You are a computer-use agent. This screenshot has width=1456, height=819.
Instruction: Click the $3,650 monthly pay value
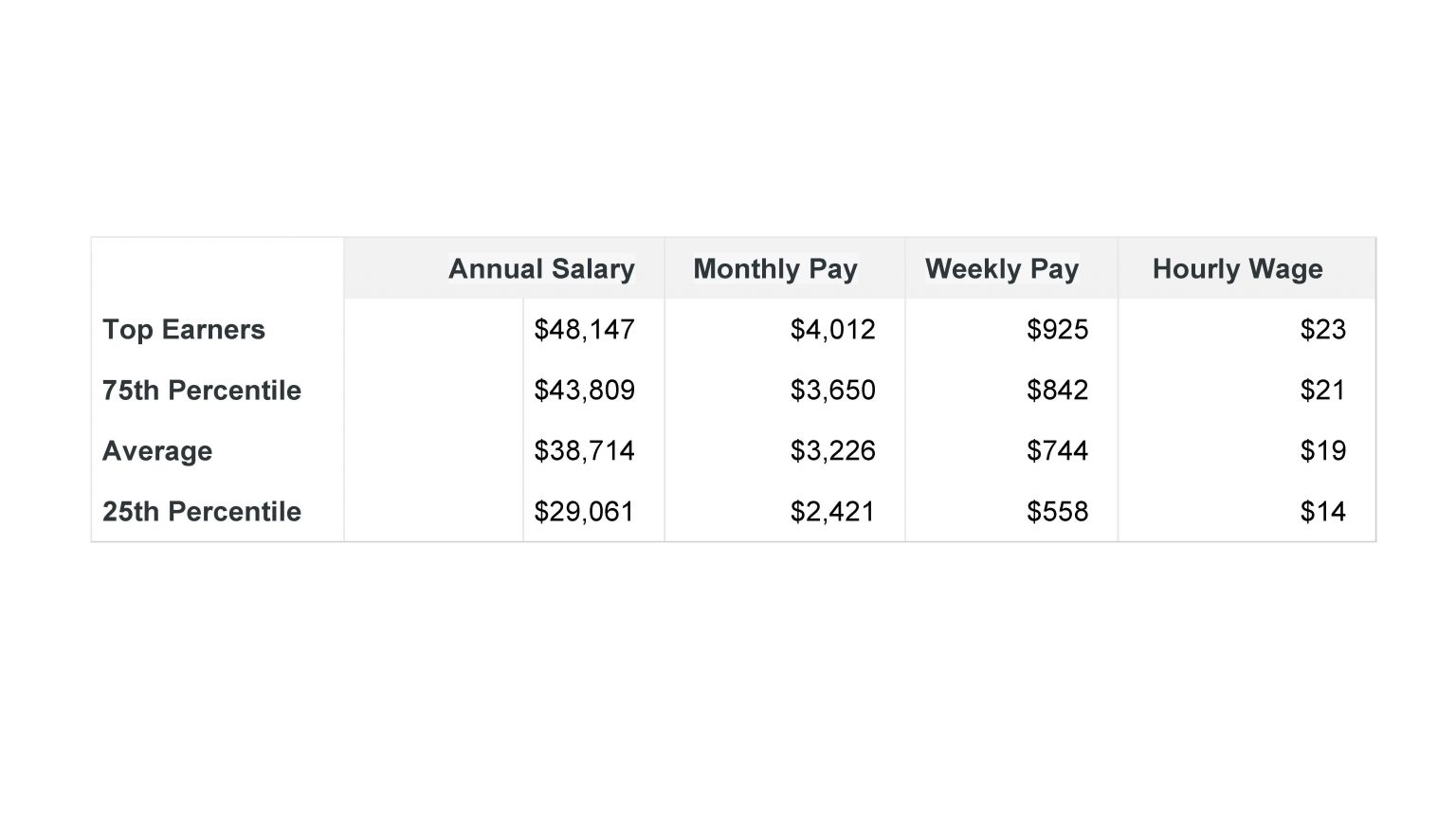tap(832, 391)
